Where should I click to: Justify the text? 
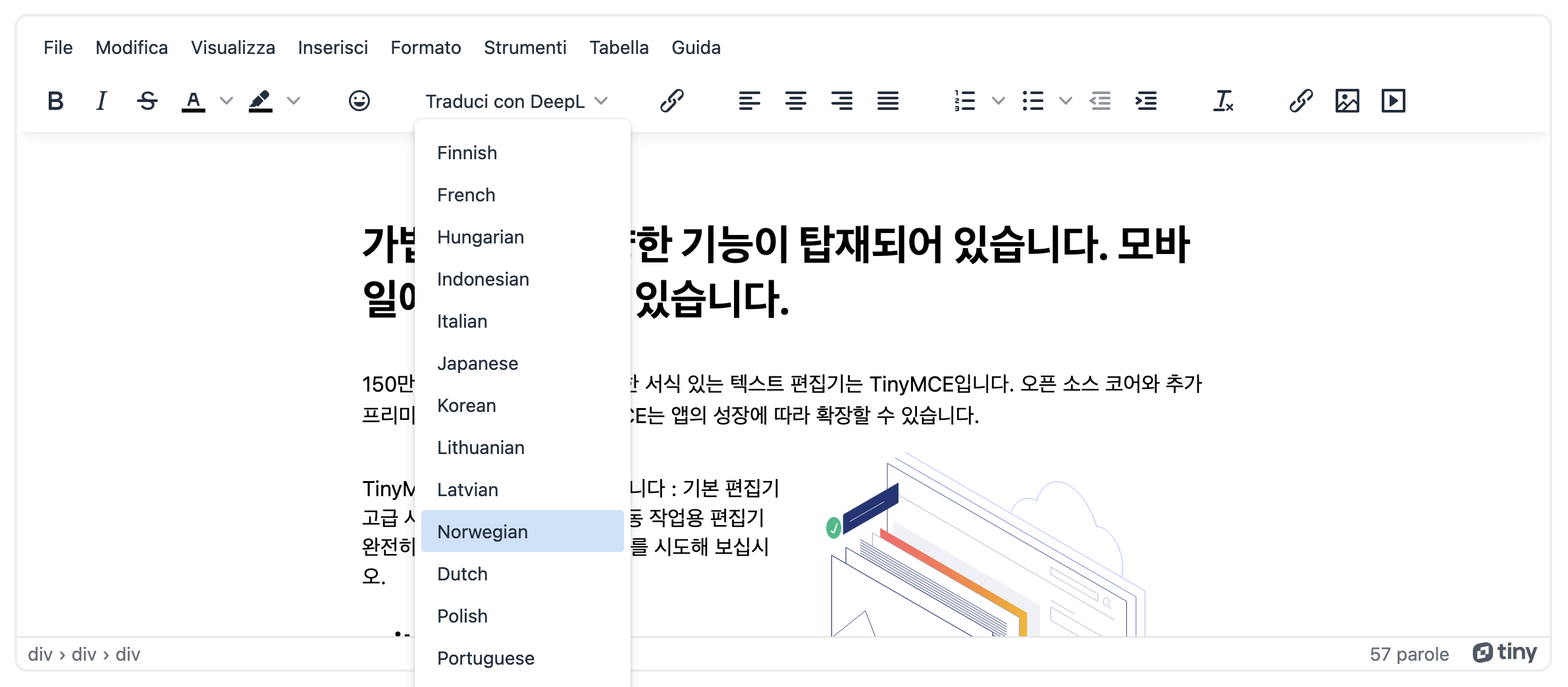tap(888, 101)
